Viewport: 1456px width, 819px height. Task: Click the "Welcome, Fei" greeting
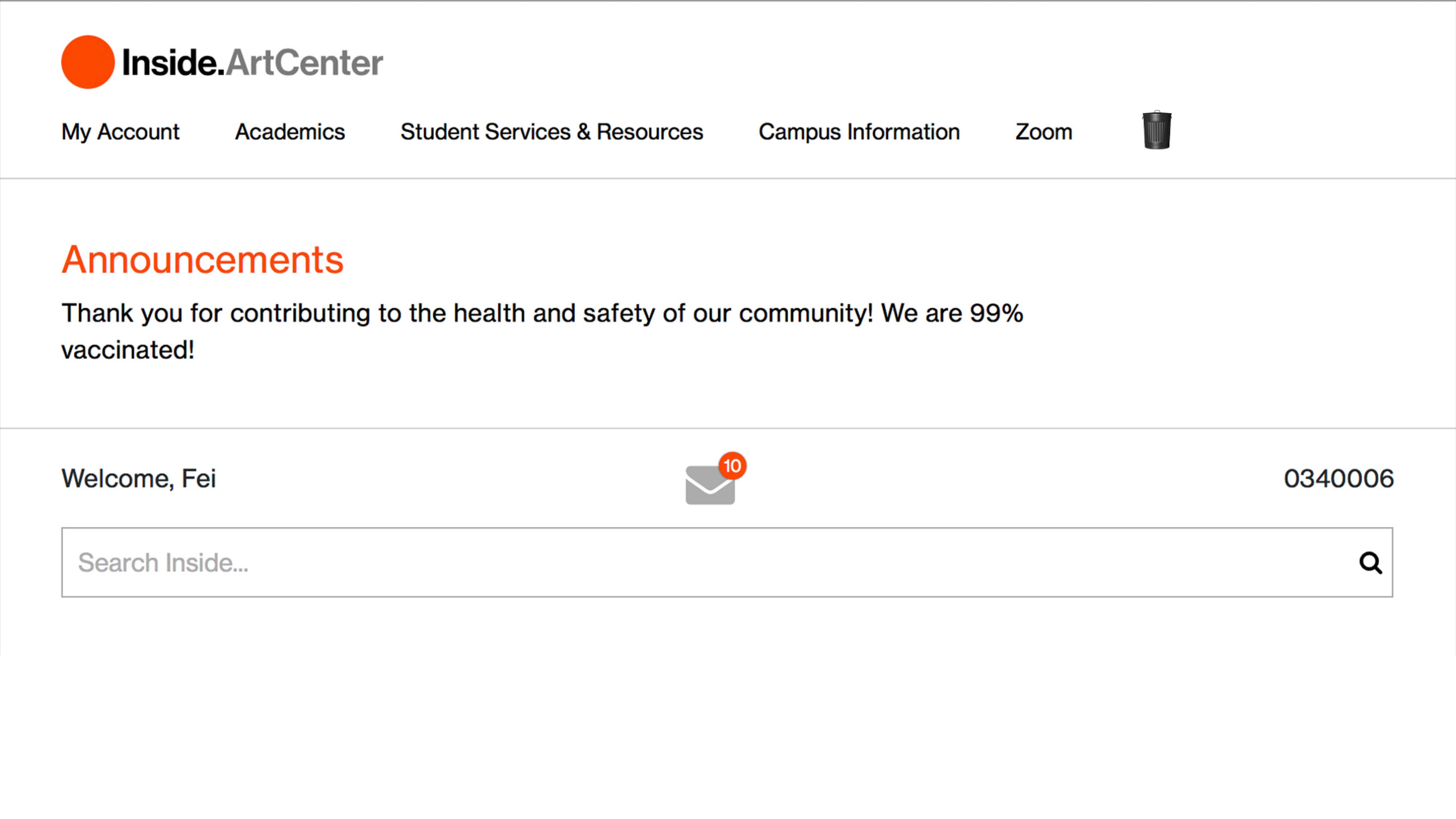pos(138,479)
